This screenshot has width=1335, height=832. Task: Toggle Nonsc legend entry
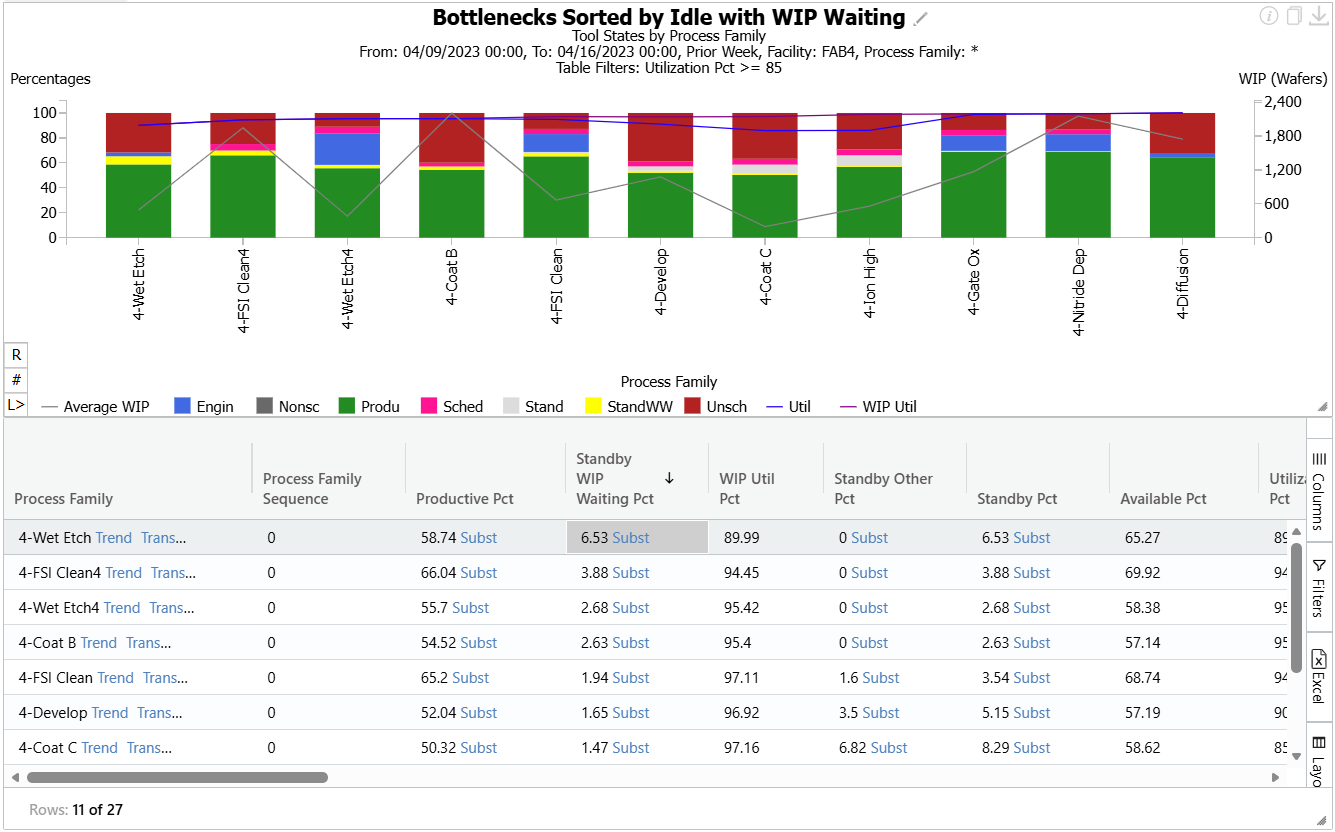pyautogui.click(x=288, y=406)
